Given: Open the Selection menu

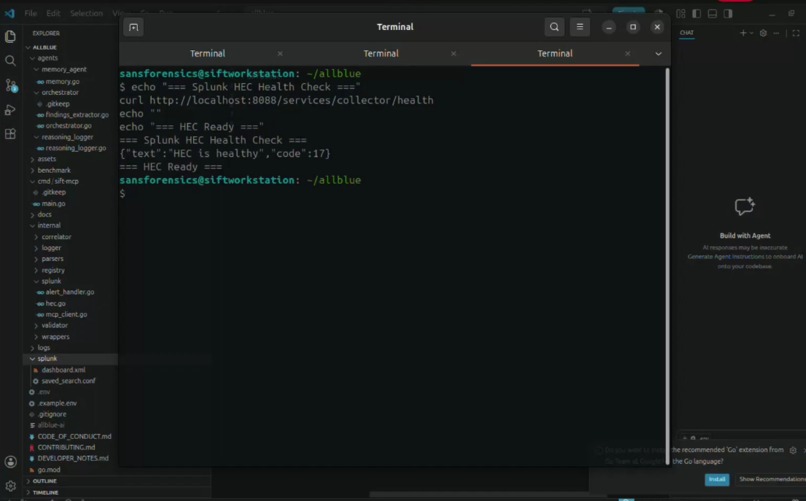Looking at the screenshot, I should pyautogui.click(x=86, y=13).
